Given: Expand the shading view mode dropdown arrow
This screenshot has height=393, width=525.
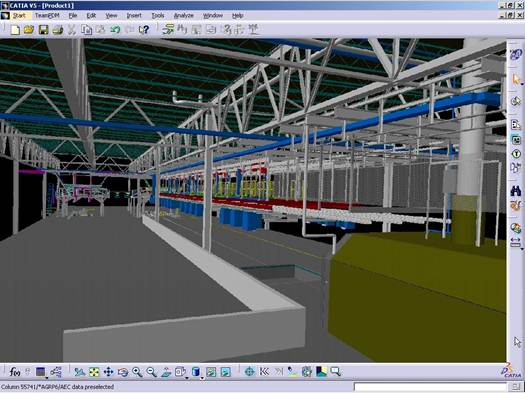Looking at the screenshot, I should point(202,378).
